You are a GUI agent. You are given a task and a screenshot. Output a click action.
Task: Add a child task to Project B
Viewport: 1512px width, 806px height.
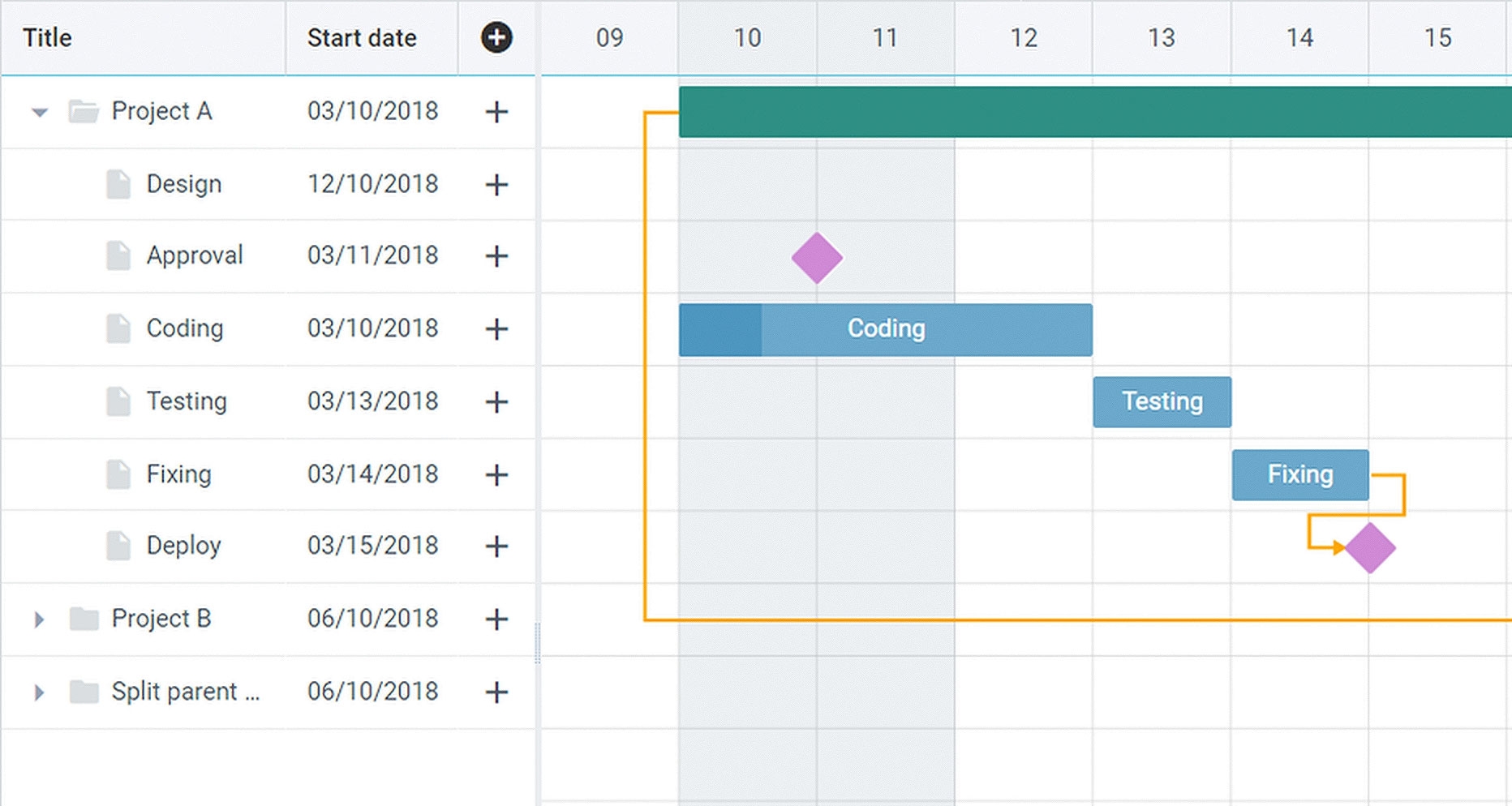click(x=496, y=619)
